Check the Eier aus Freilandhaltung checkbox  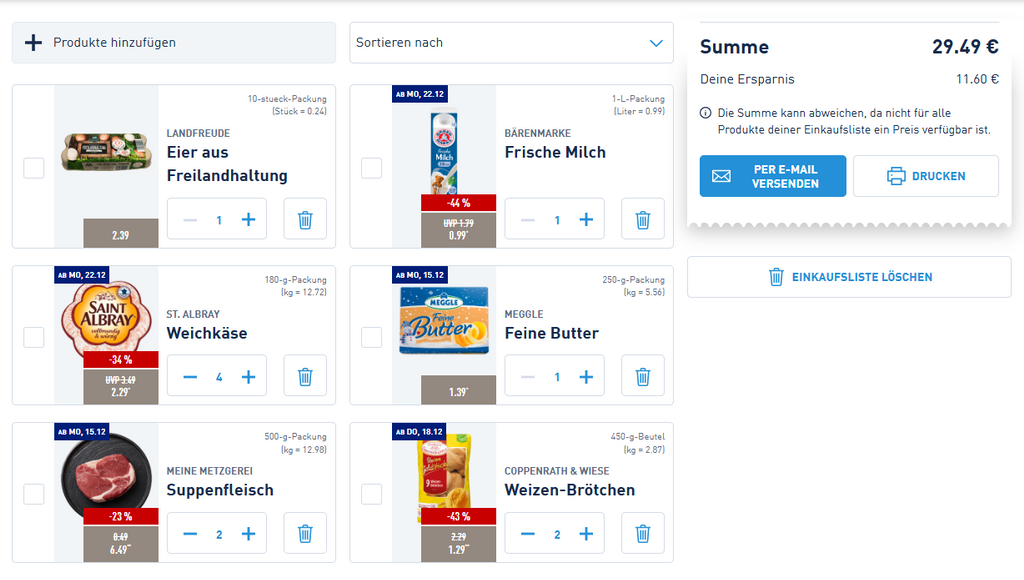34,167
